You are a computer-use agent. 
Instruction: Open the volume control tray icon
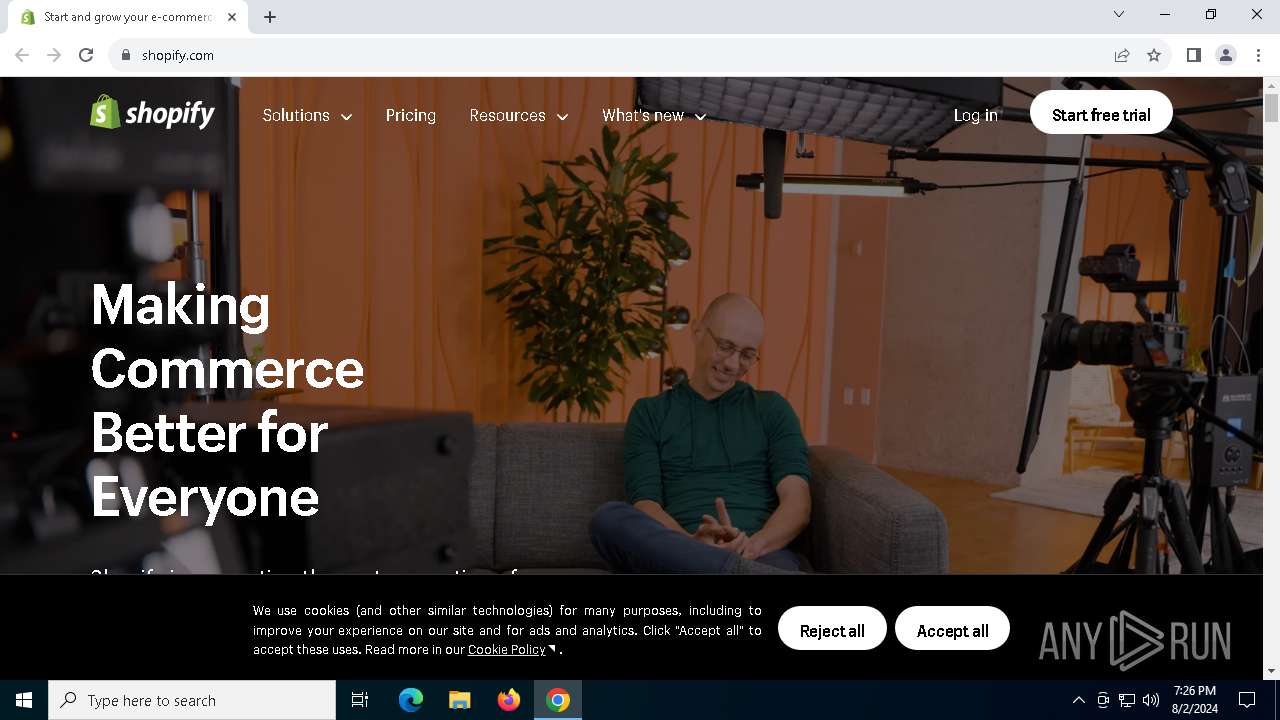tap(1151, 700)
